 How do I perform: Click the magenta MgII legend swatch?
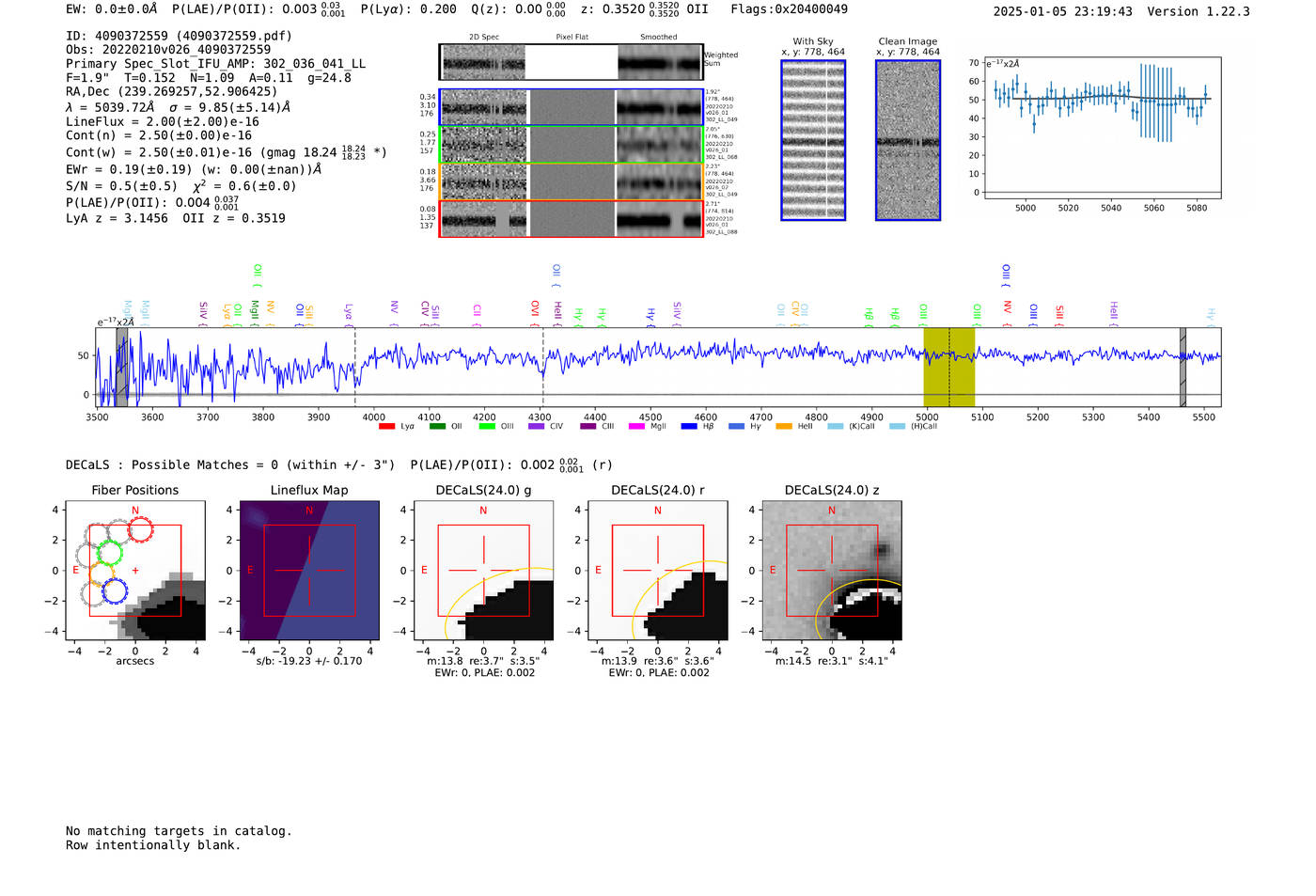(637, 427)
